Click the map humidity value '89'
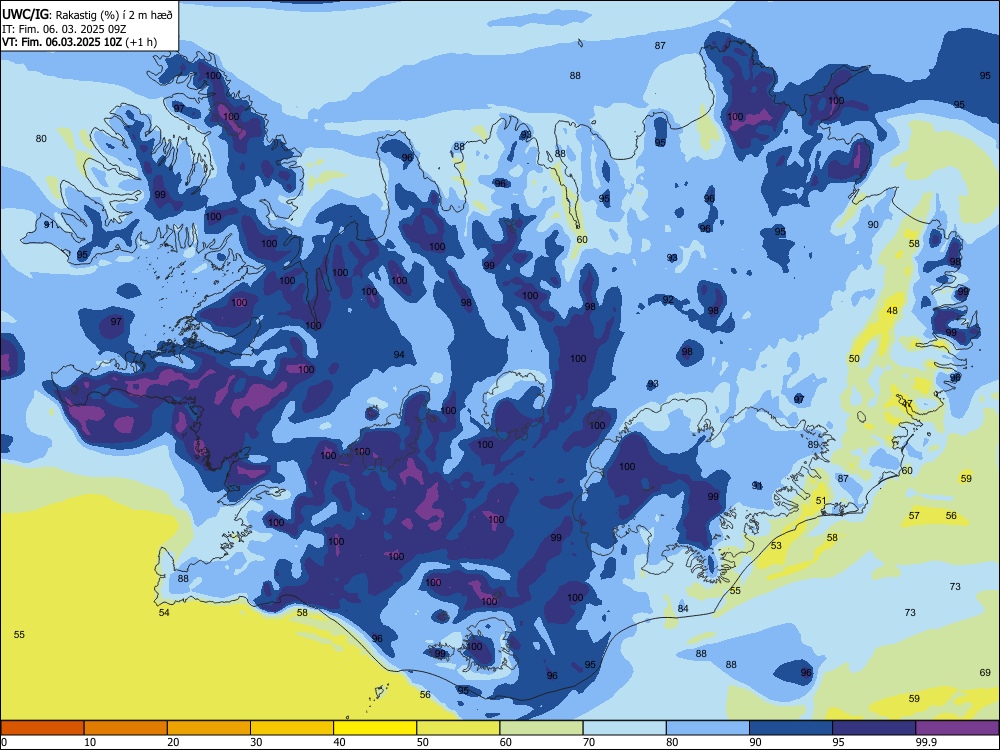This screenshot has width=1000, height=750. [812, 445]
